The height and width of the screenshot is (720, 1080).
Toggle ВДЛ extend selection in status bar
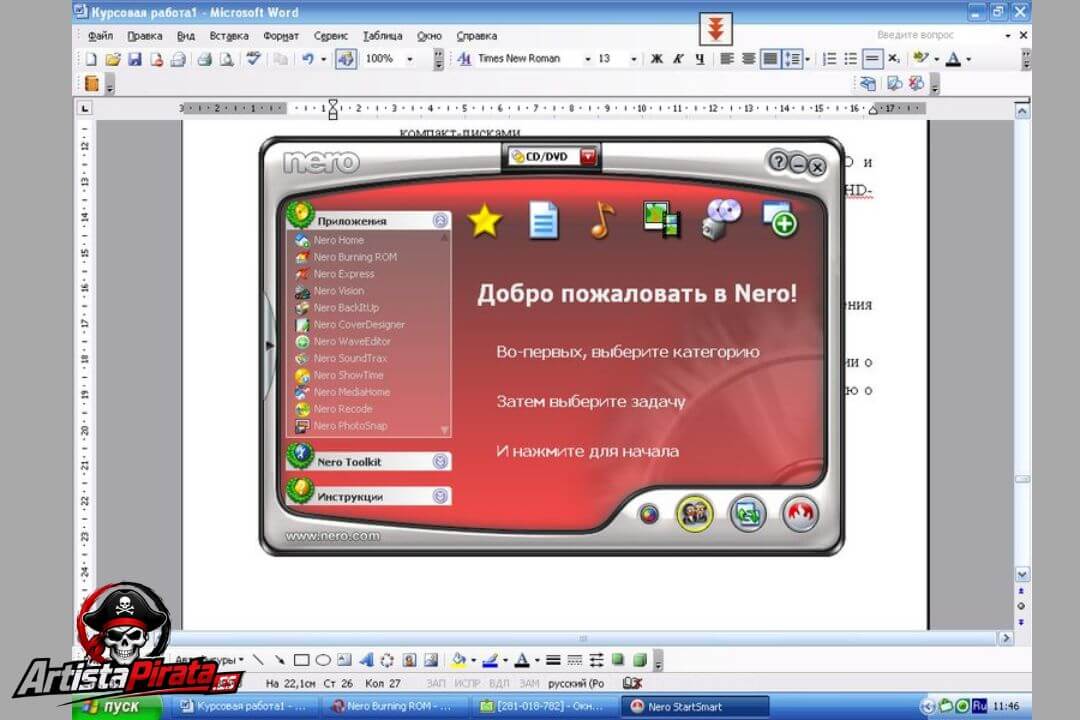(x=499, y=683)
